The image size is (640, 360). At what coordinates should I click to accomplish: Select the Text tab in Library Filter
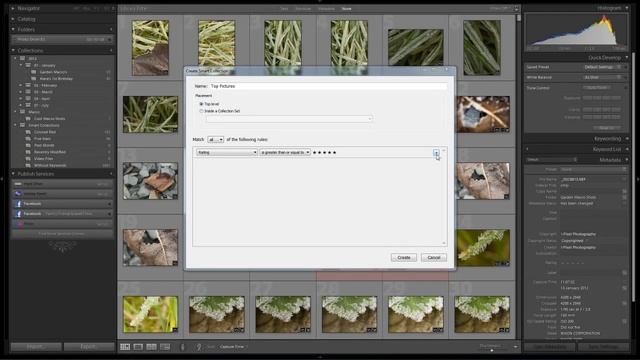point(284,9)
